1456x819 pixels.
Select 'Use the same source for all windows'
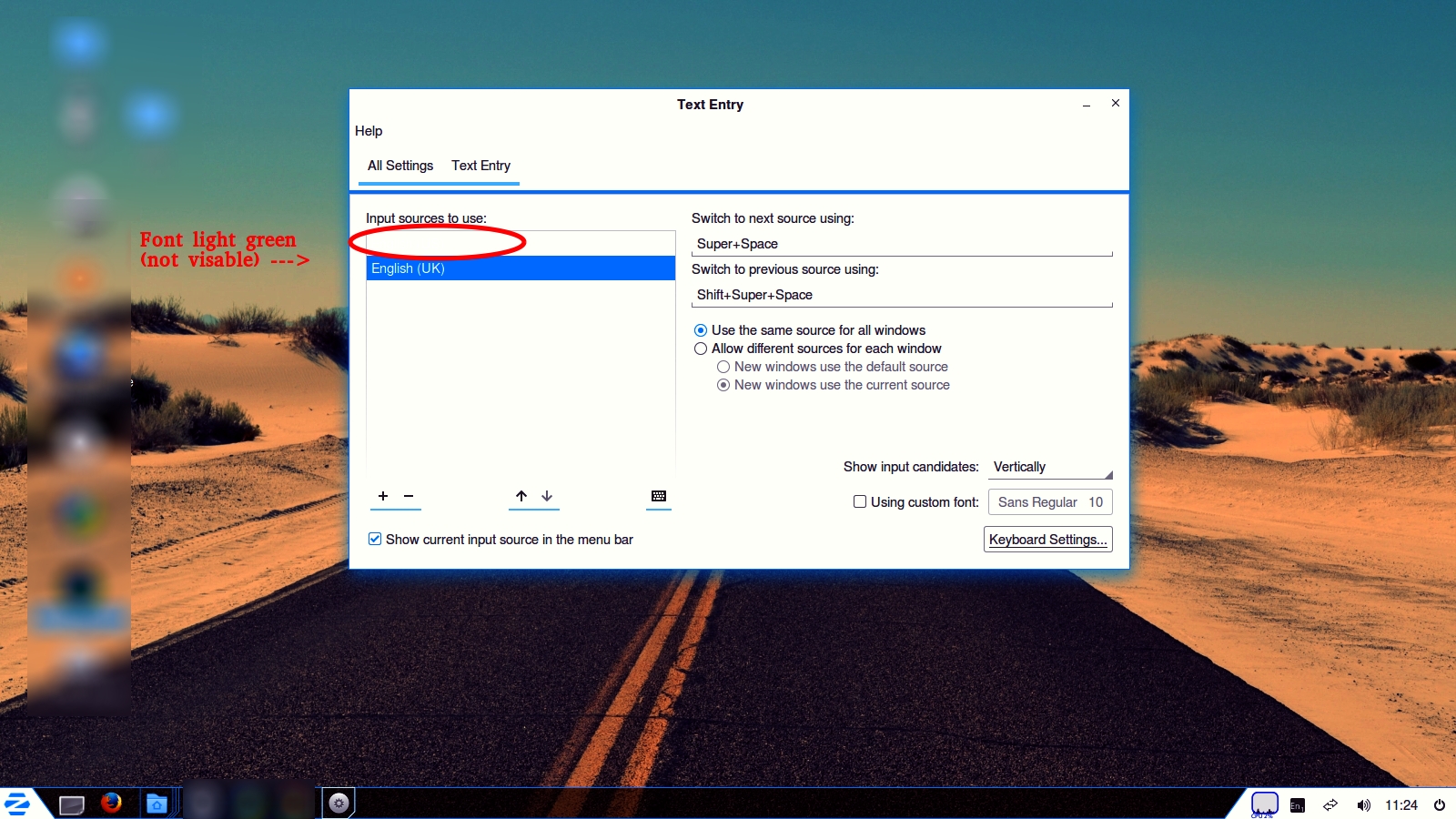coord(701,330)
